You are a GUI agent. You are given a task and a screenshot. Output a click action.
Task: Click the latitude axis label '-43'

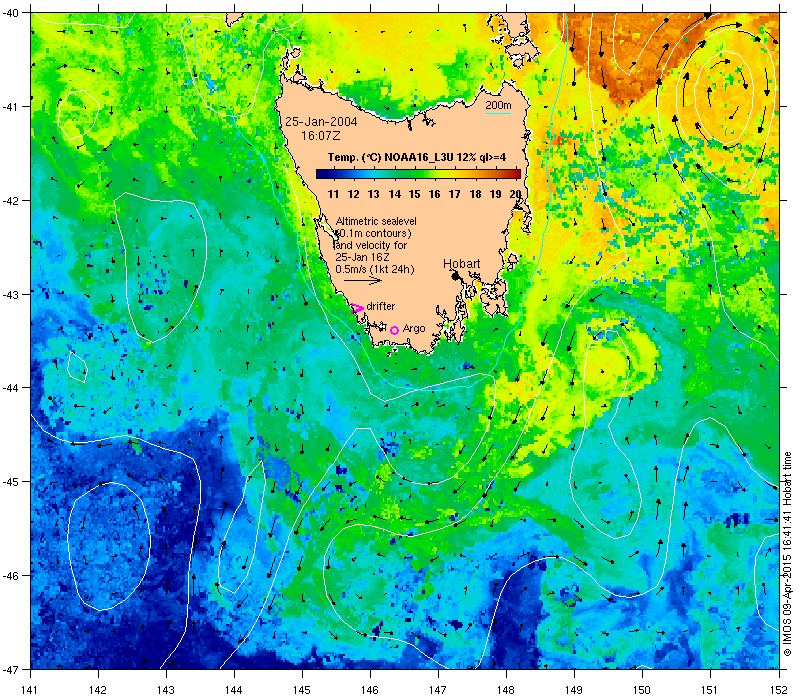pyautogui.click(x=11, y=294)
